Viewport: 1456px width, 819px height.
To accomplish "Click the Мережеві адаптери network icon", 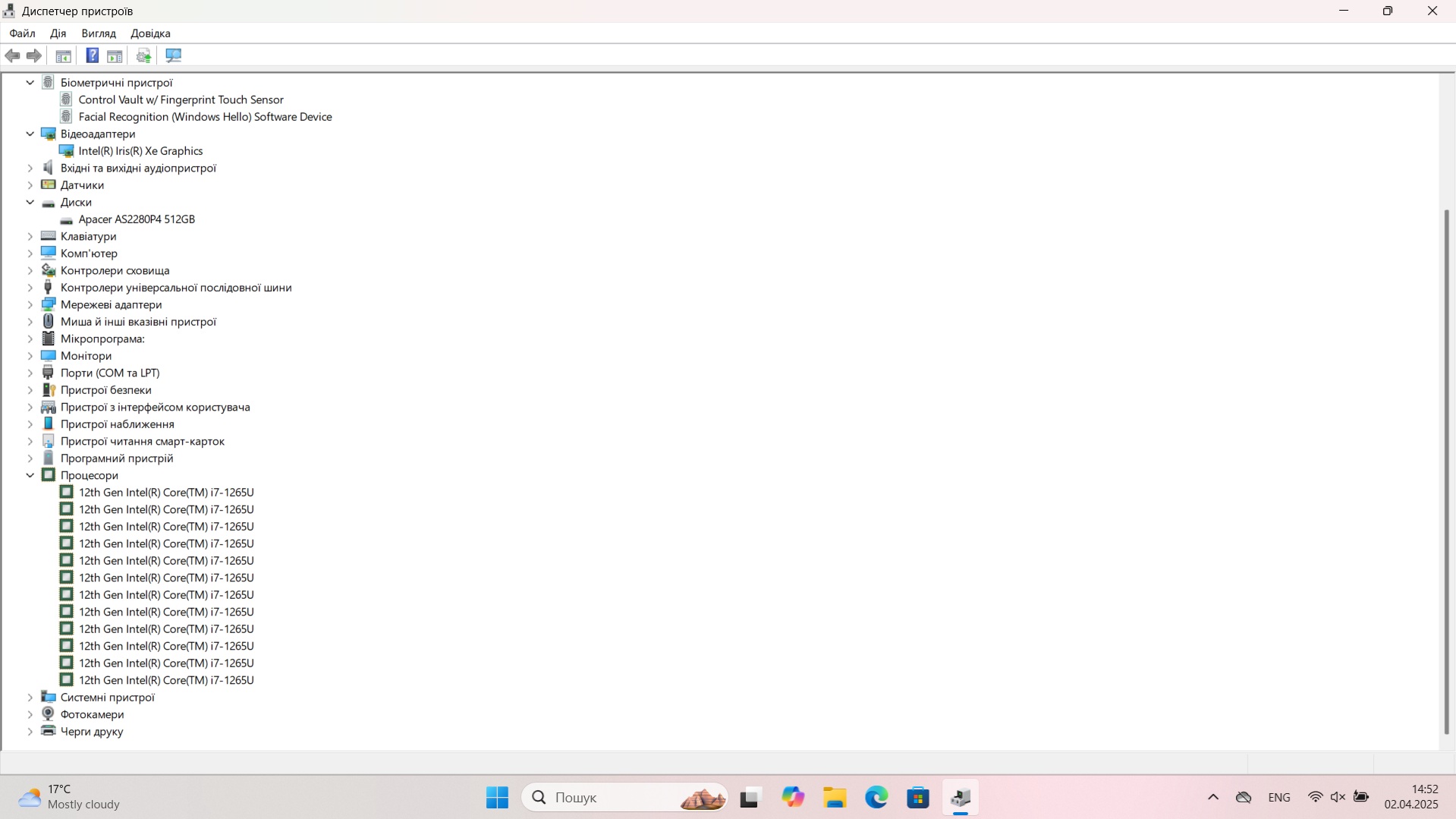I will coord(49,304).
